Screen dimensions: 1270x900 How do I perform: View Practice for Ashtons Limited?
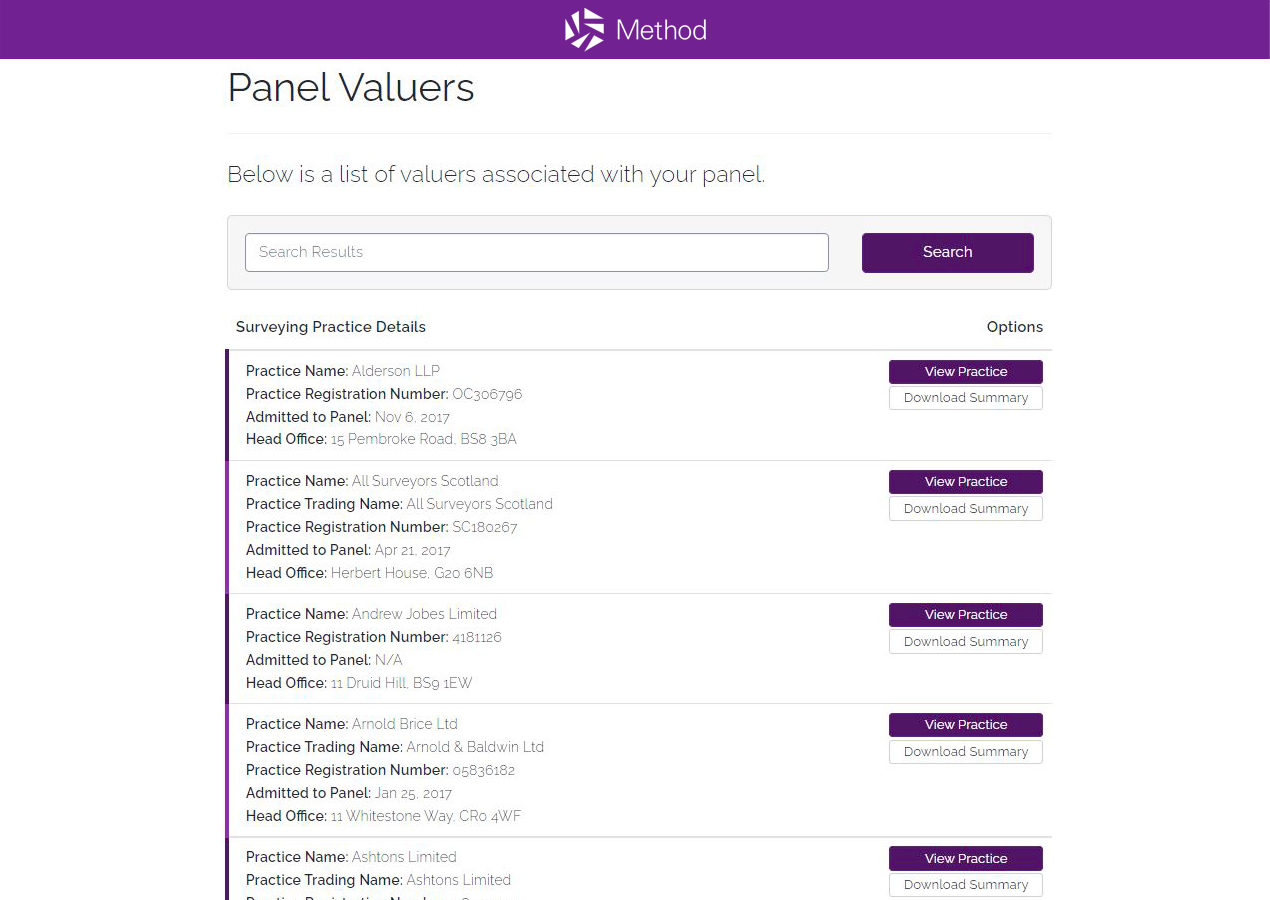point(965,859)
